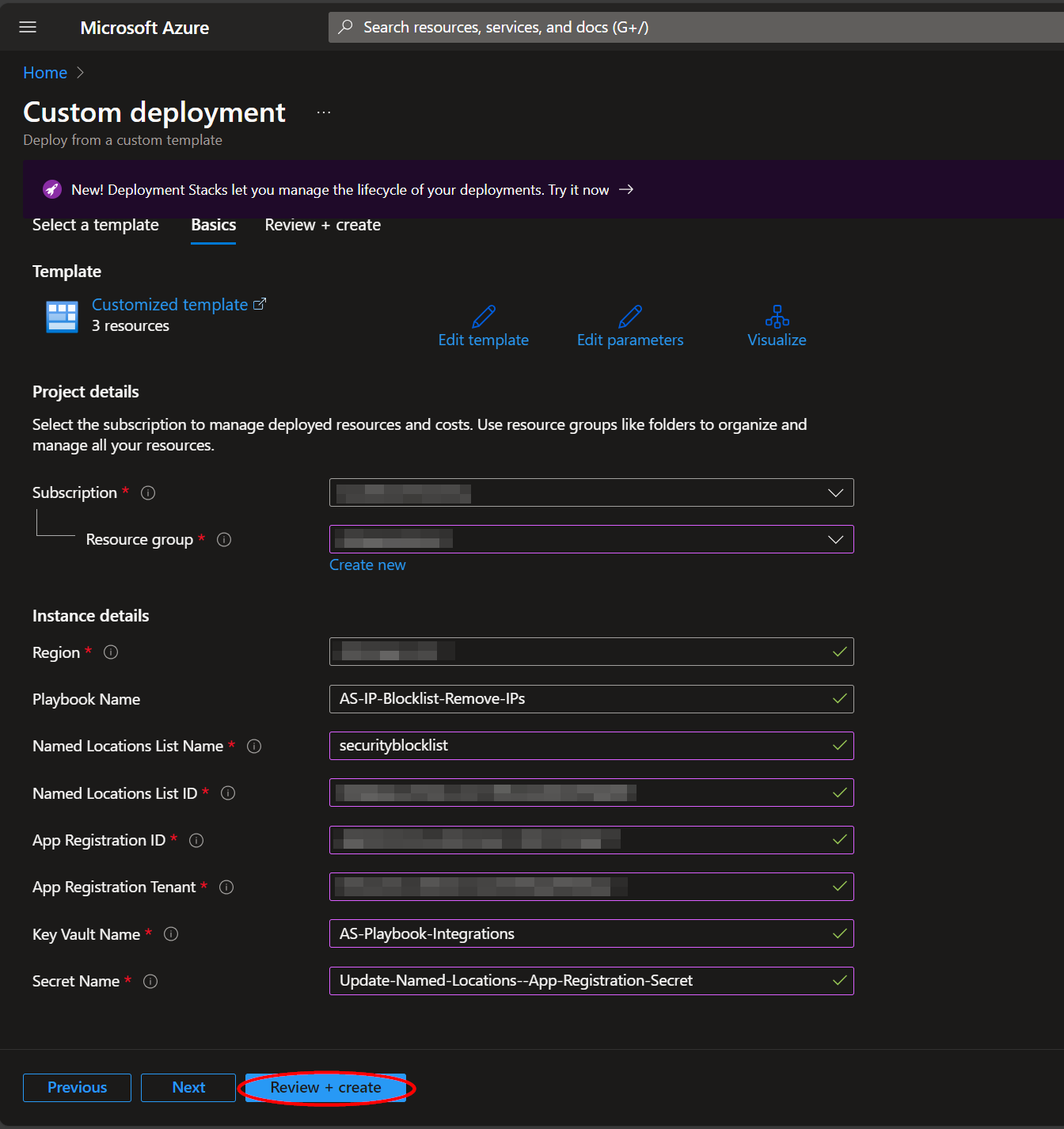Click the Named Locations List ID field

pyautogui.click(x=591, y=793)
